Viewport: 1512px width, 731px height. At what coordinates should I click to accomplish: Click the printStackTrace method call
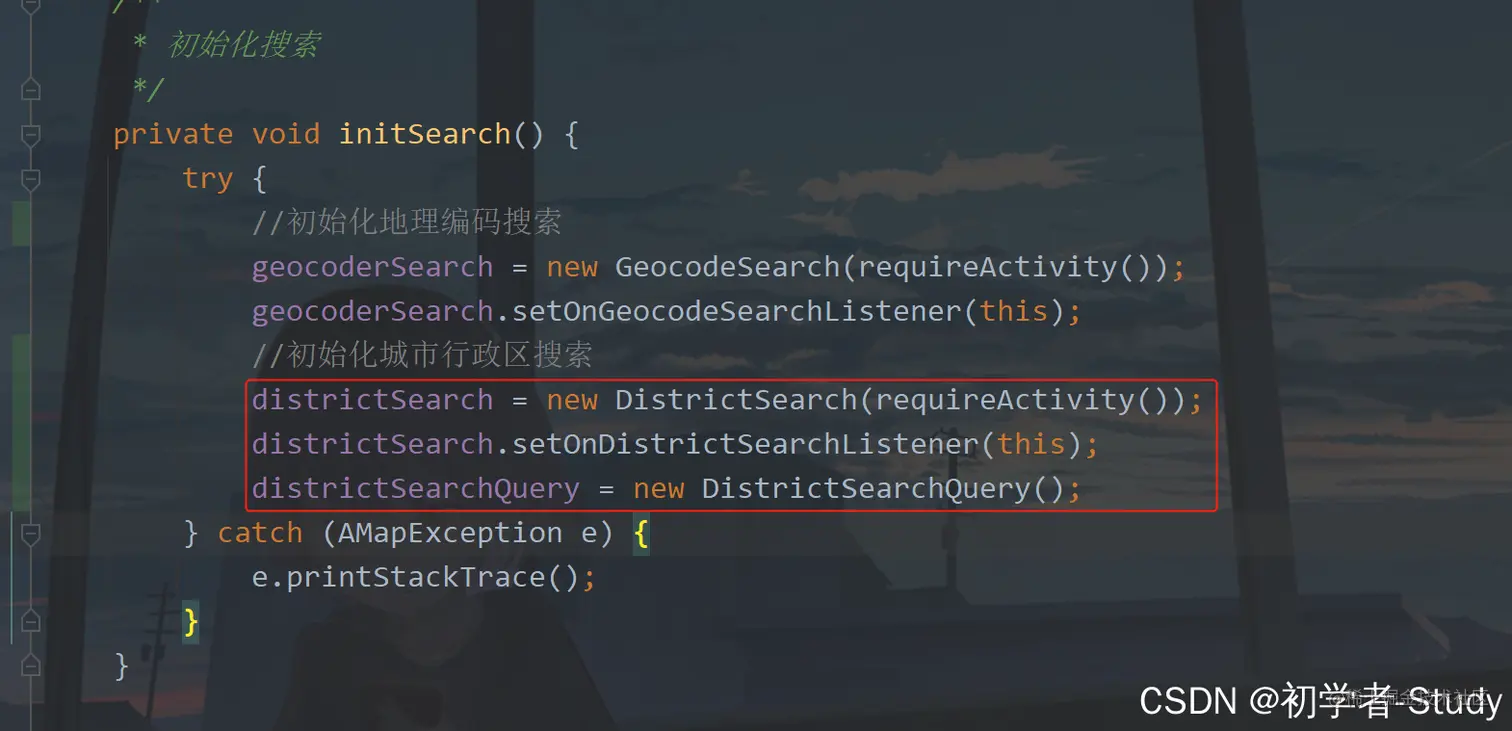coord(416,578)
